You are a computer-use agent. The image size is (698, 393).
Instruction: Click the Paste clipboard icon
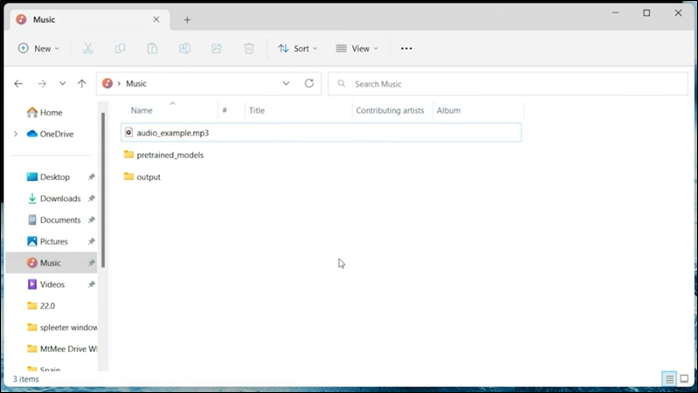click(x=152, y=49)
